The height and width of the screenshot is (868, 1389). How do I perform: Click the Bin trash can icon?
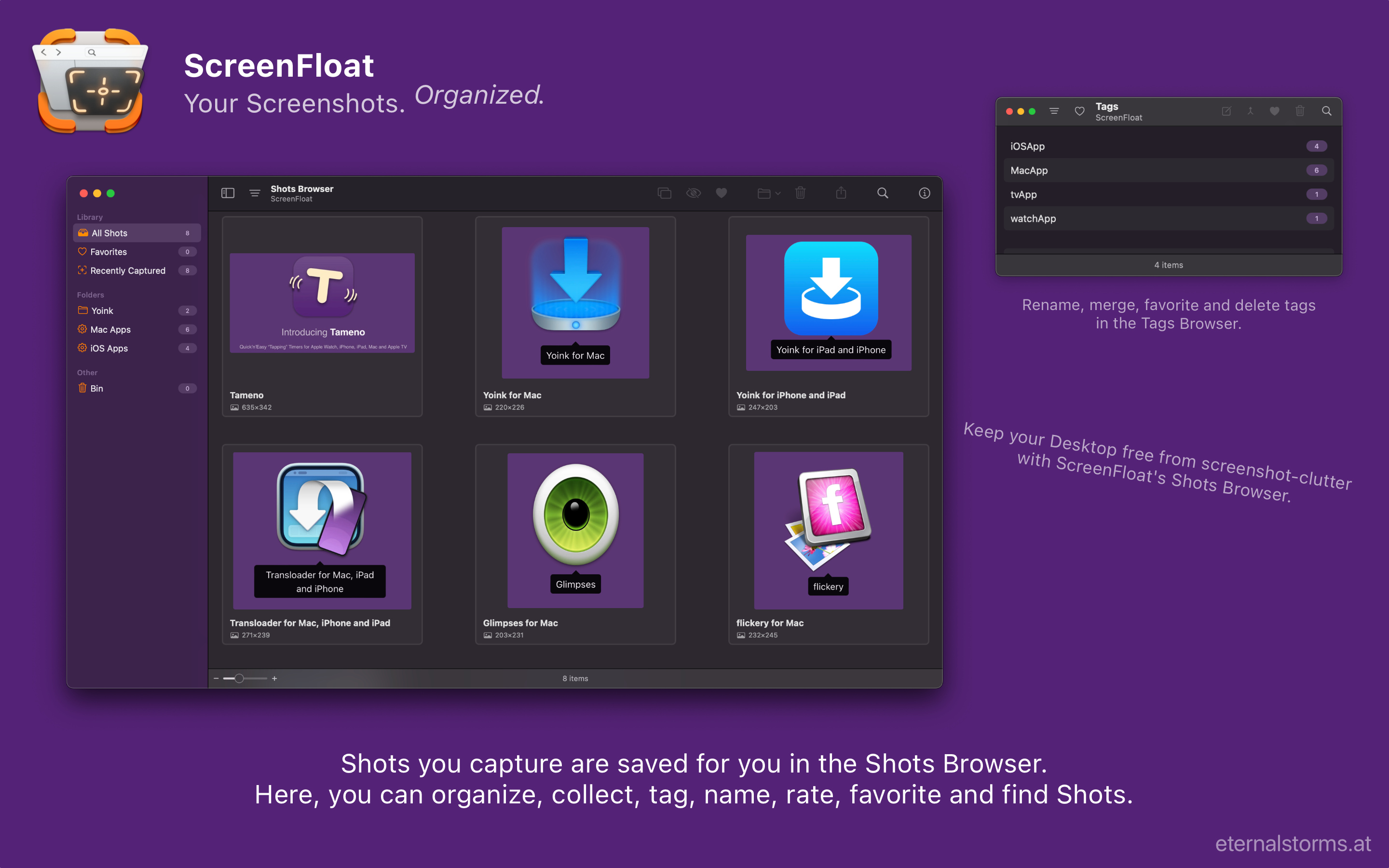click(82, 388)
